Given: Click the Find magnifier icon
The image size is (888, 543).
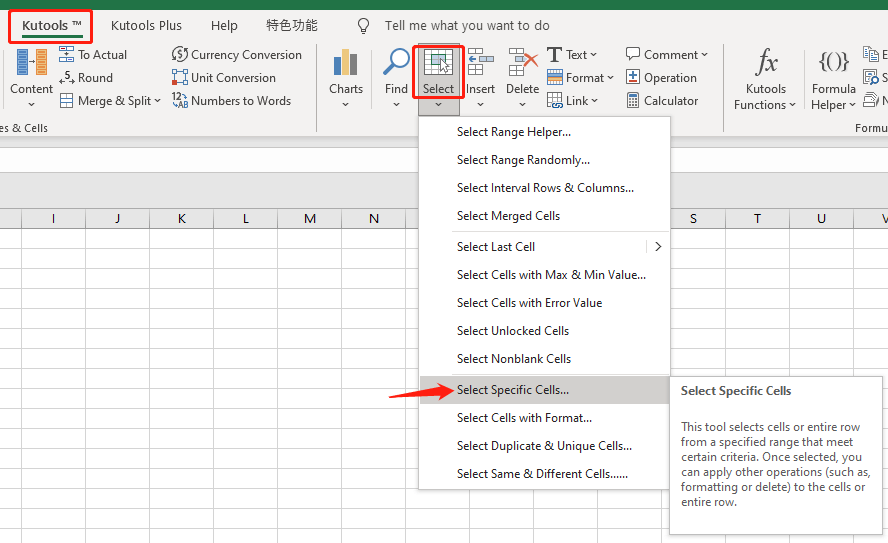Looking at the screenshot, I should coord(396,62).
